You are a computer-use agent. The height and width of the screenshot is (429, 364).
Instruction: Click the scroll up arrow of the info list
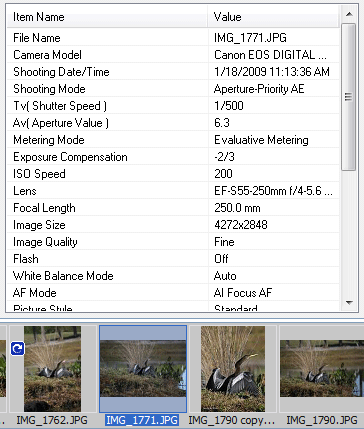click(349, 14)
